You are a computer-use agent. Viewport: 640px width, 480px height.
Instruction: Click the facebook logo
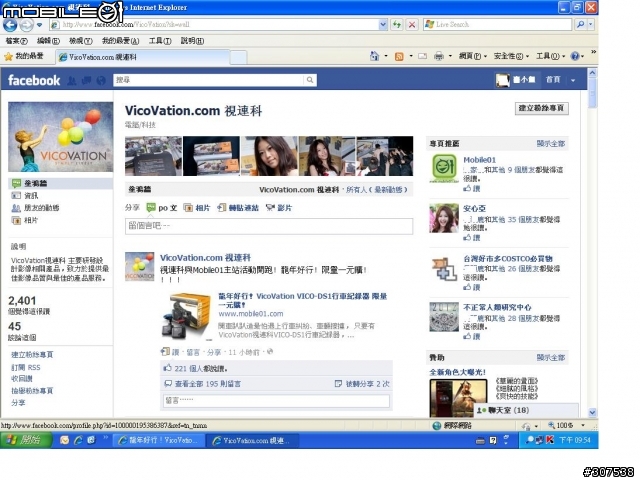click(x=34, y=80)
